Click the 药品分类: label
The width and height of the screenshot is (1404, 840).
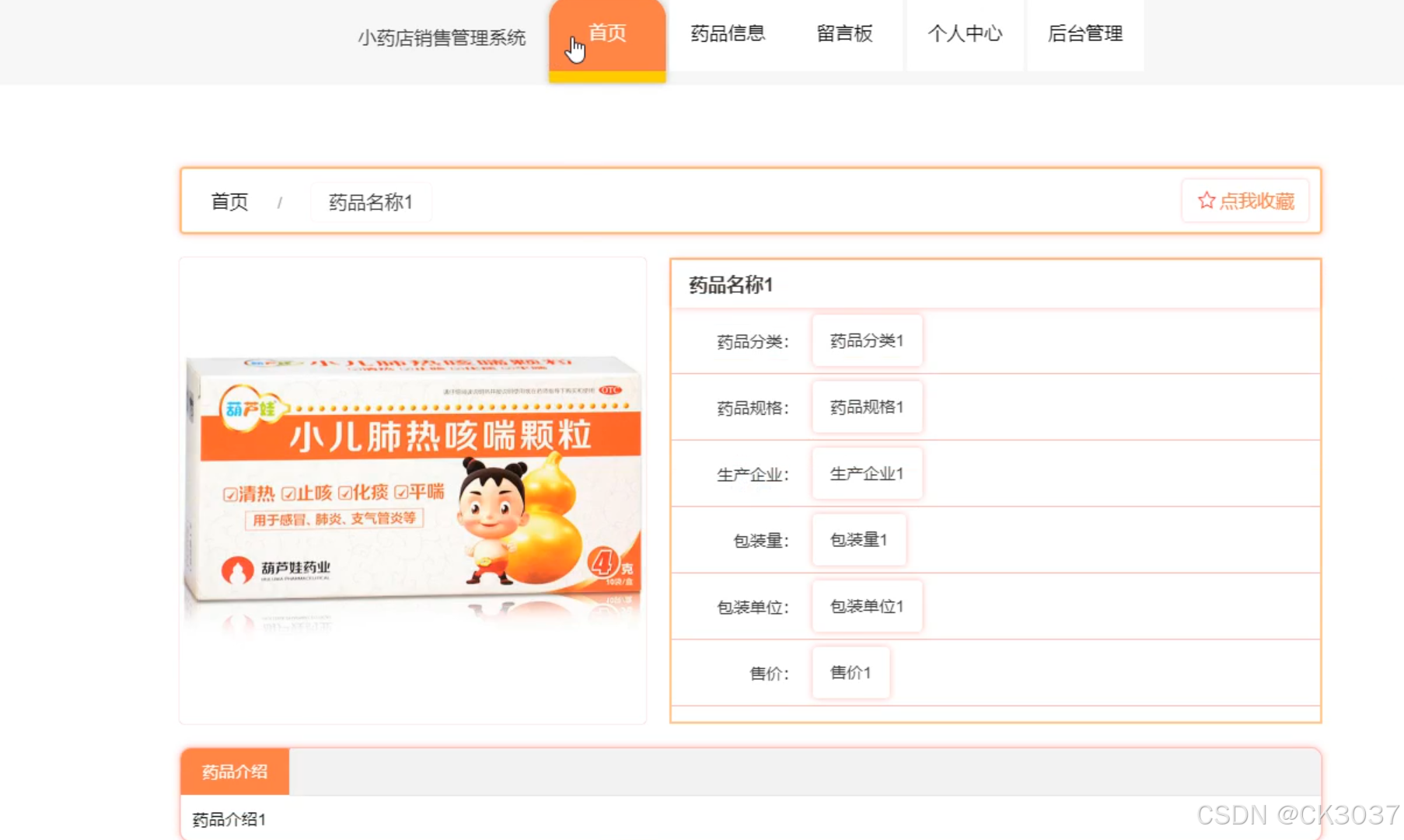(x=753, y=342)
